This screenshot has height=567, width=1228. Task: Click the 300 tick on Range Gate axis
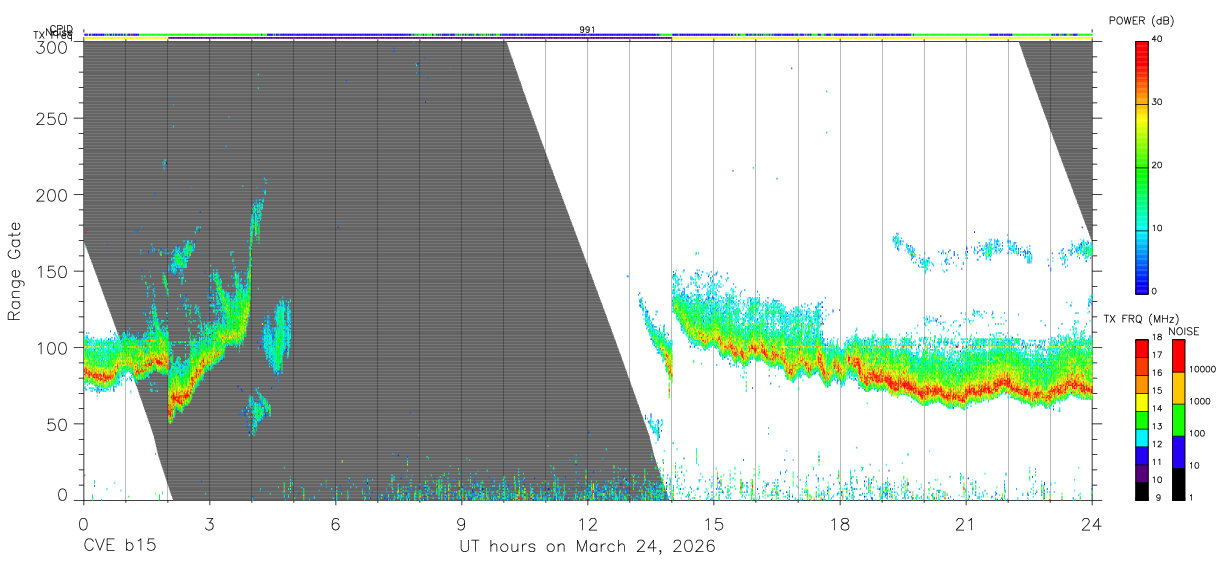click(x=52, y=46)
